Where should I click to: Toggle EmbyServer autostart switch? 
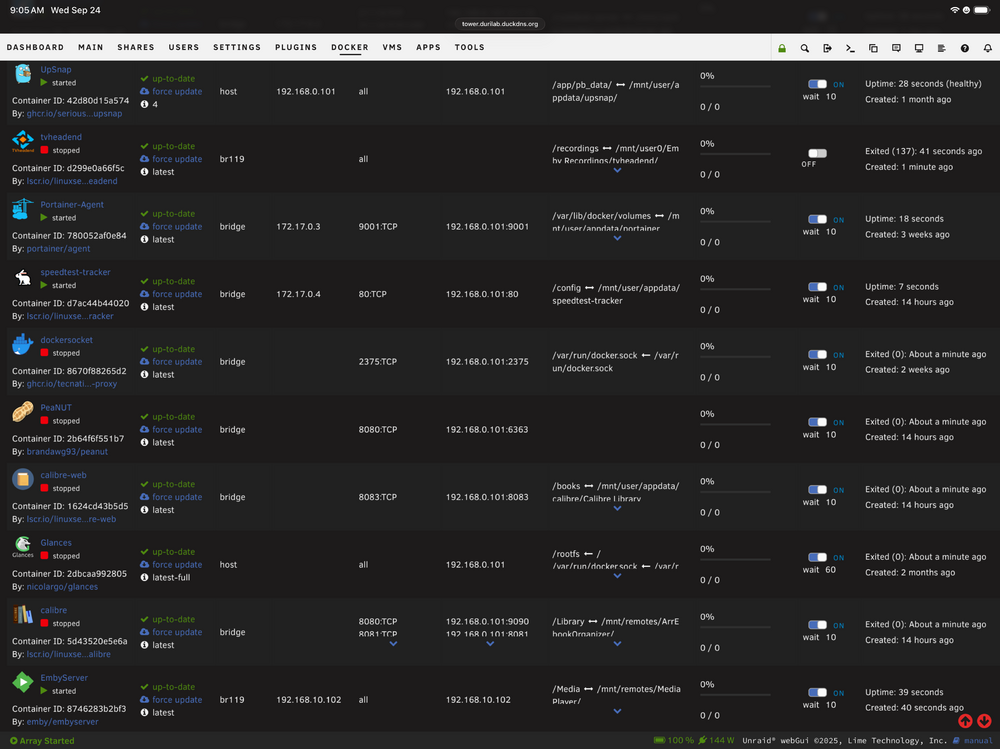point(818,693)
